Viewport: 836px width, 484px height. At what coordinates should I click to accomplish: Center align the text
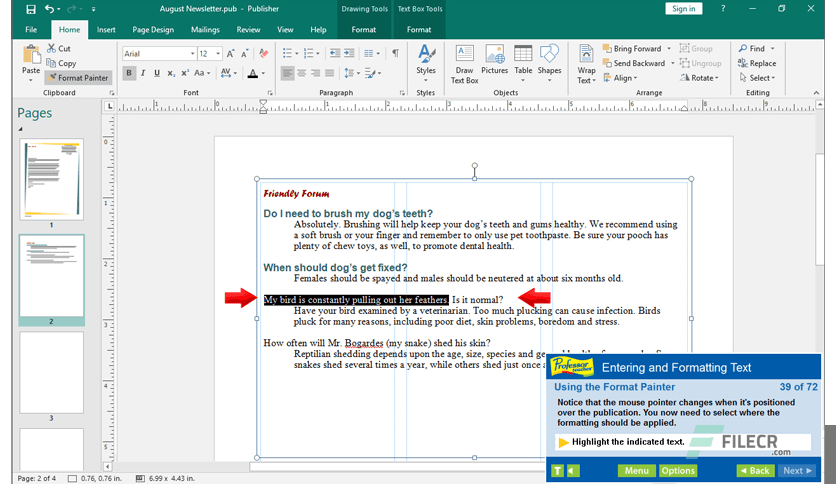tap(302, 73)
